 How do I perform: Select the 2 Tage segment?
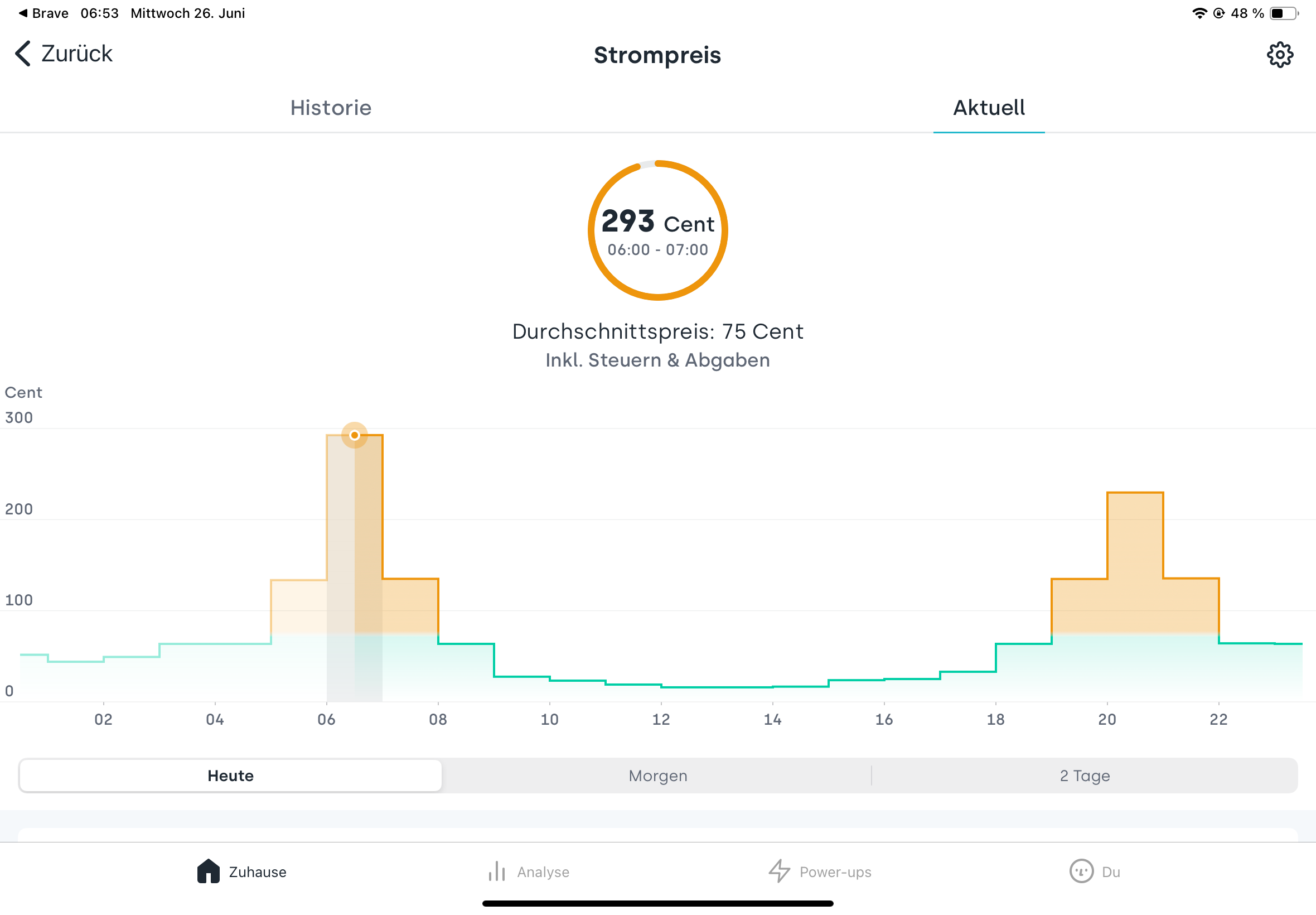pos(1084,776)
